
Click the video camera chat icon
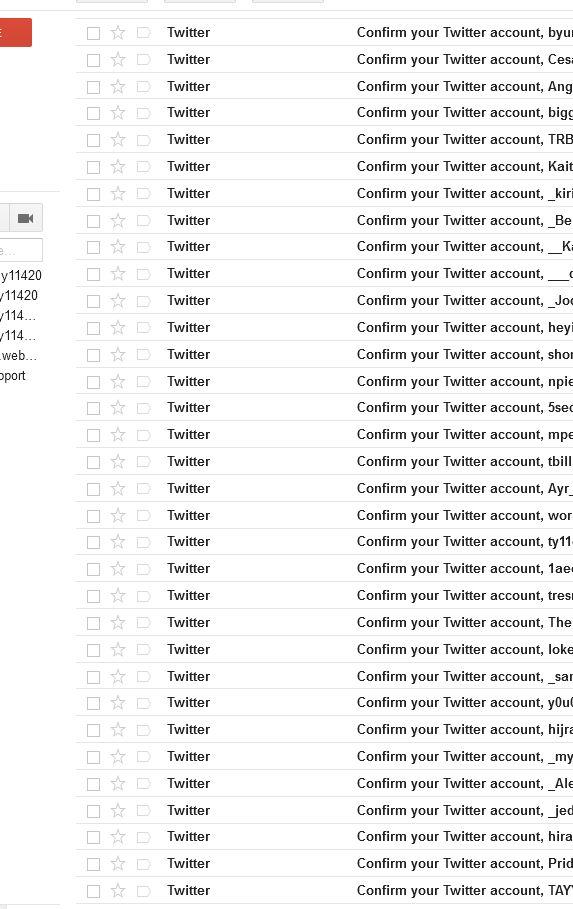(x=26, y=218)
